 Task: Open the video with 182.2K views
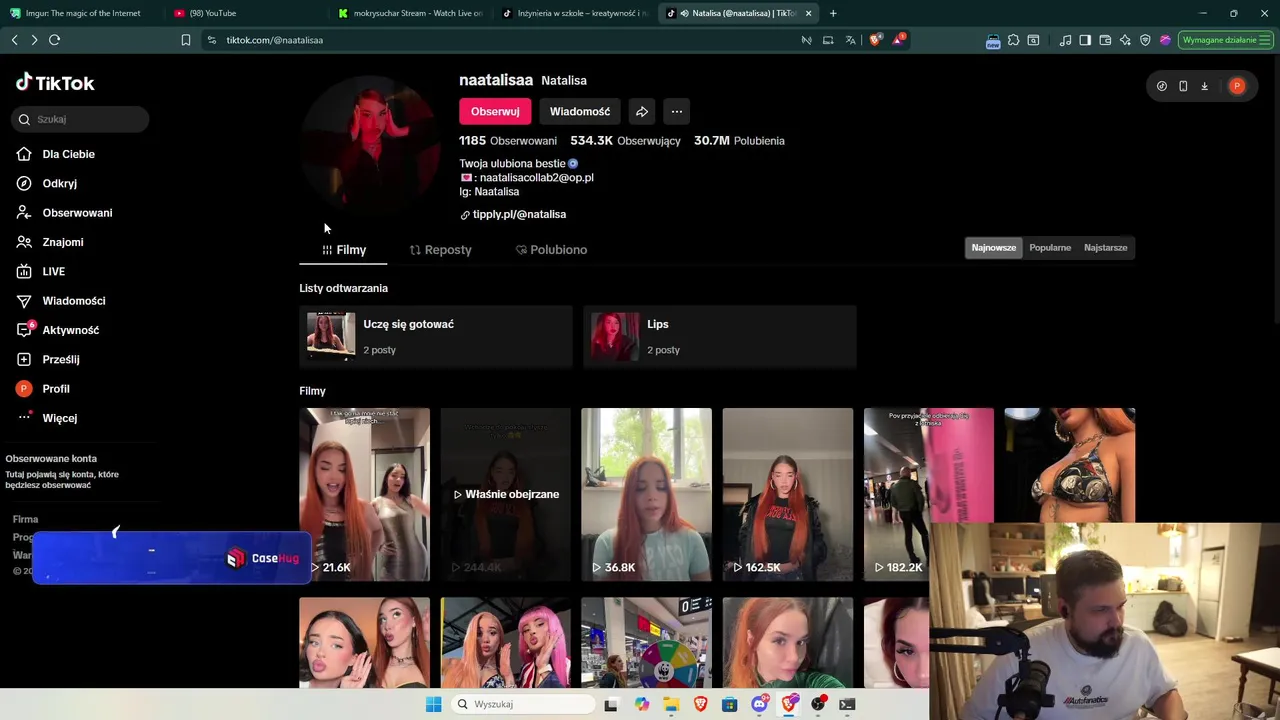pos(928,465)
